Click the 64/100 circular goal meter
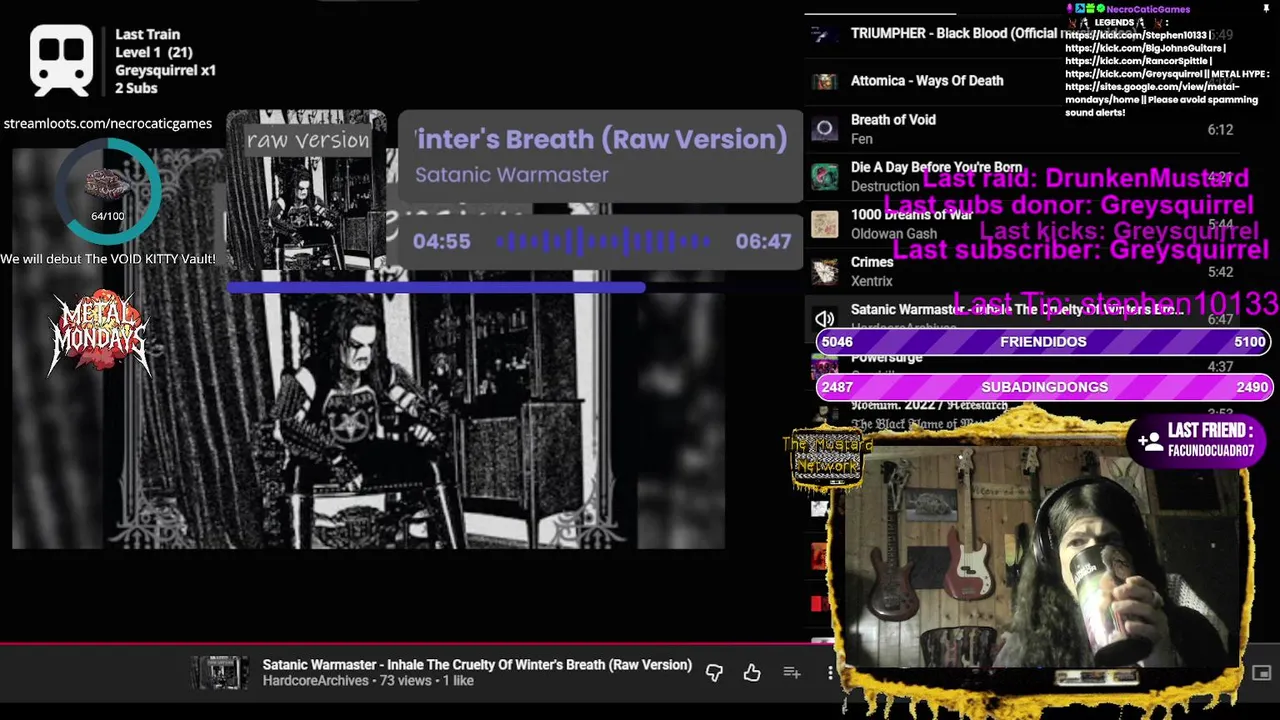This screenshot has width=1280, height=720. [107, 191]
